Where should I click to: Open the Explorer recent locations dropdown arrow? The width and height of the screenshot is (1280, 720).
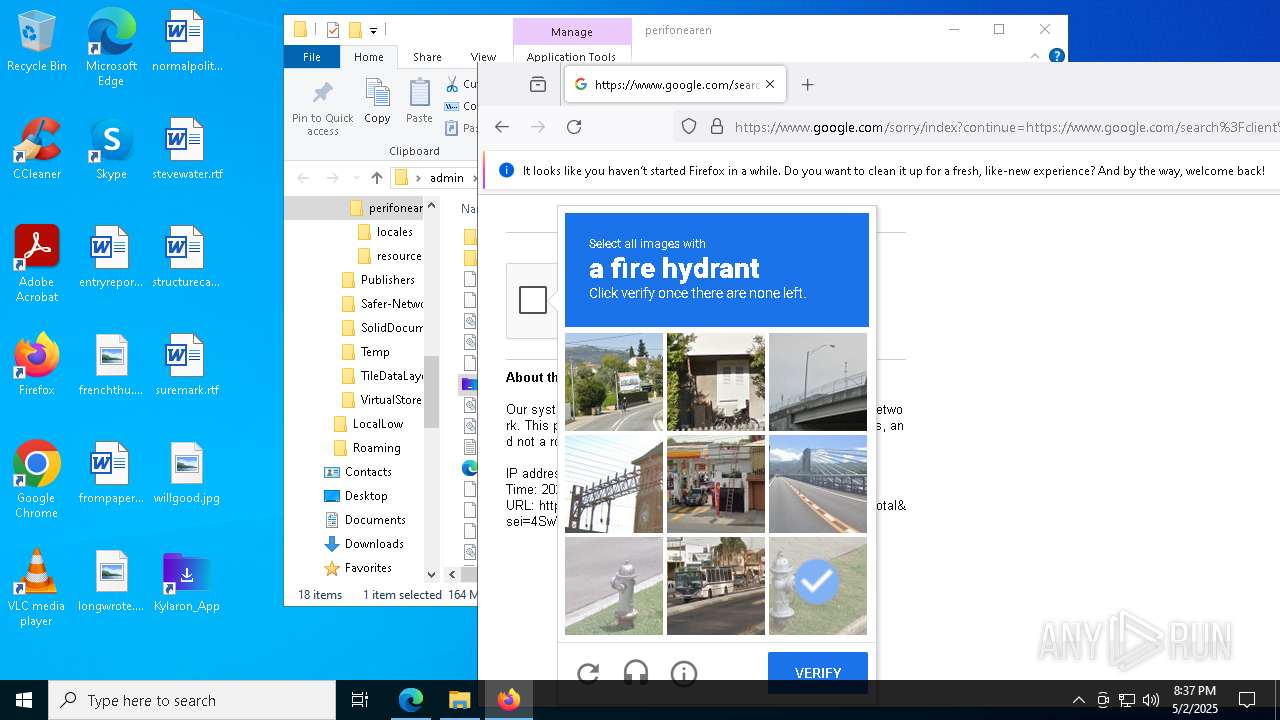coord(355,178)
